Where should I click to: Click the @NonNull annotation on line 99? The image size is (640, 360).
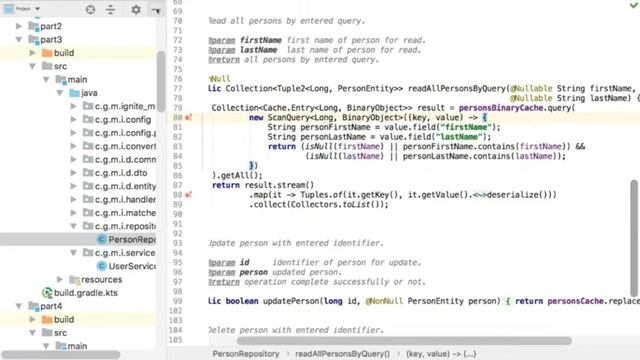pyautogui.click(x=384, y=301)
